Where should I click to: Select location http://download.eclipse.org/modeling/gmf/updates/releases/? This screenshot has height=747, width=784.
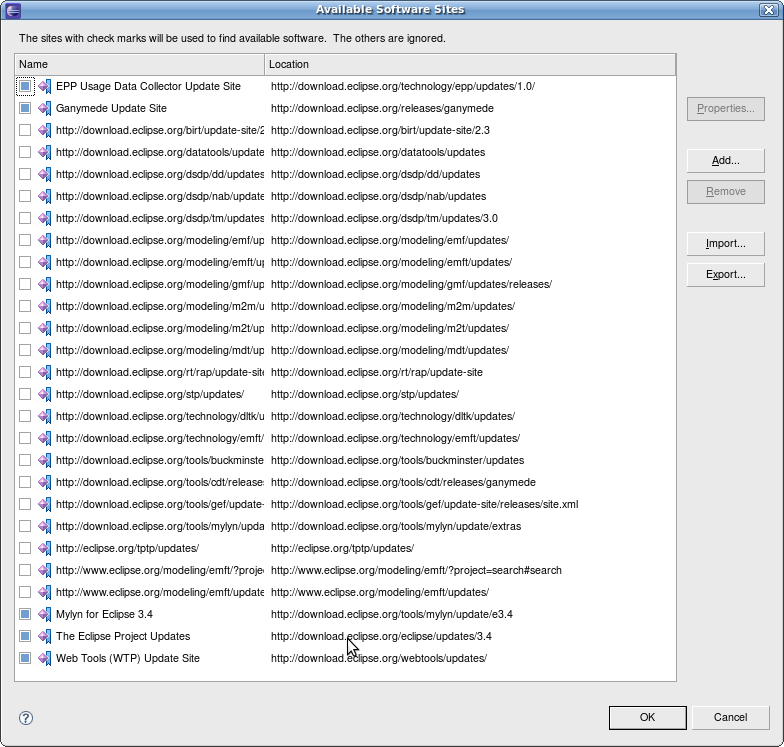412,284
